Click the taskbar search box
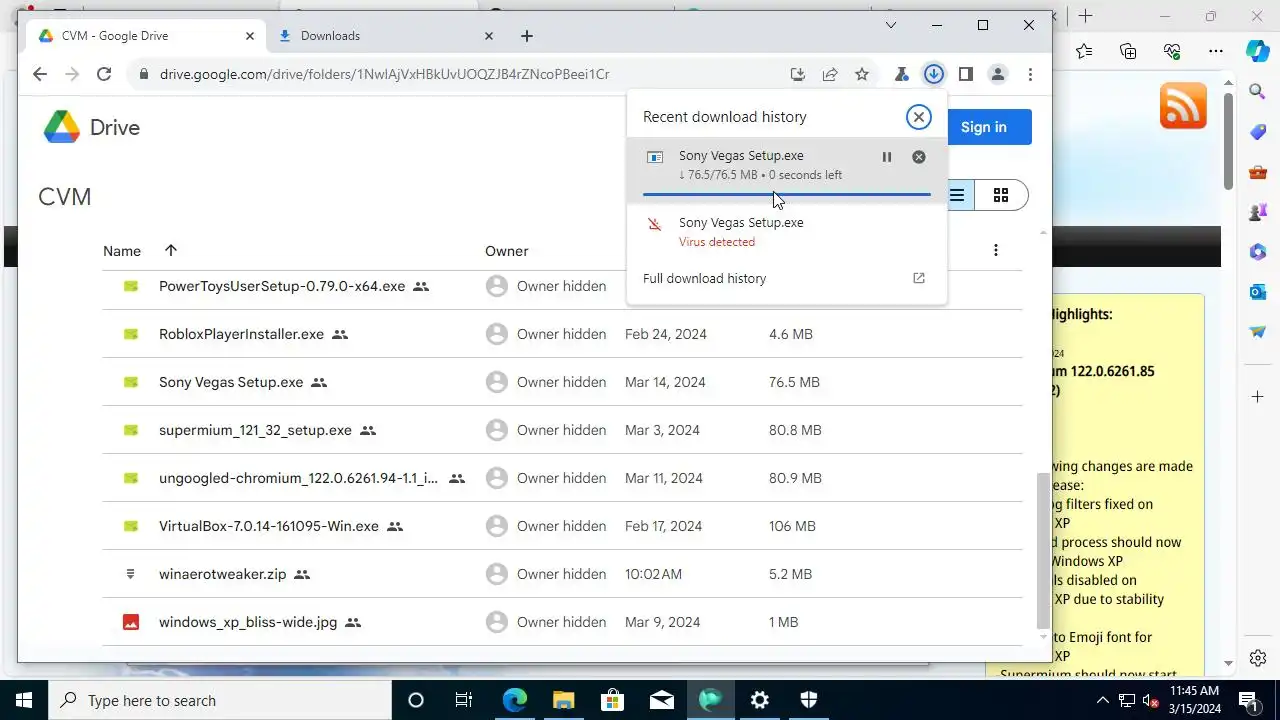The height and width of the screenshot is (720, 1280). 220,700
